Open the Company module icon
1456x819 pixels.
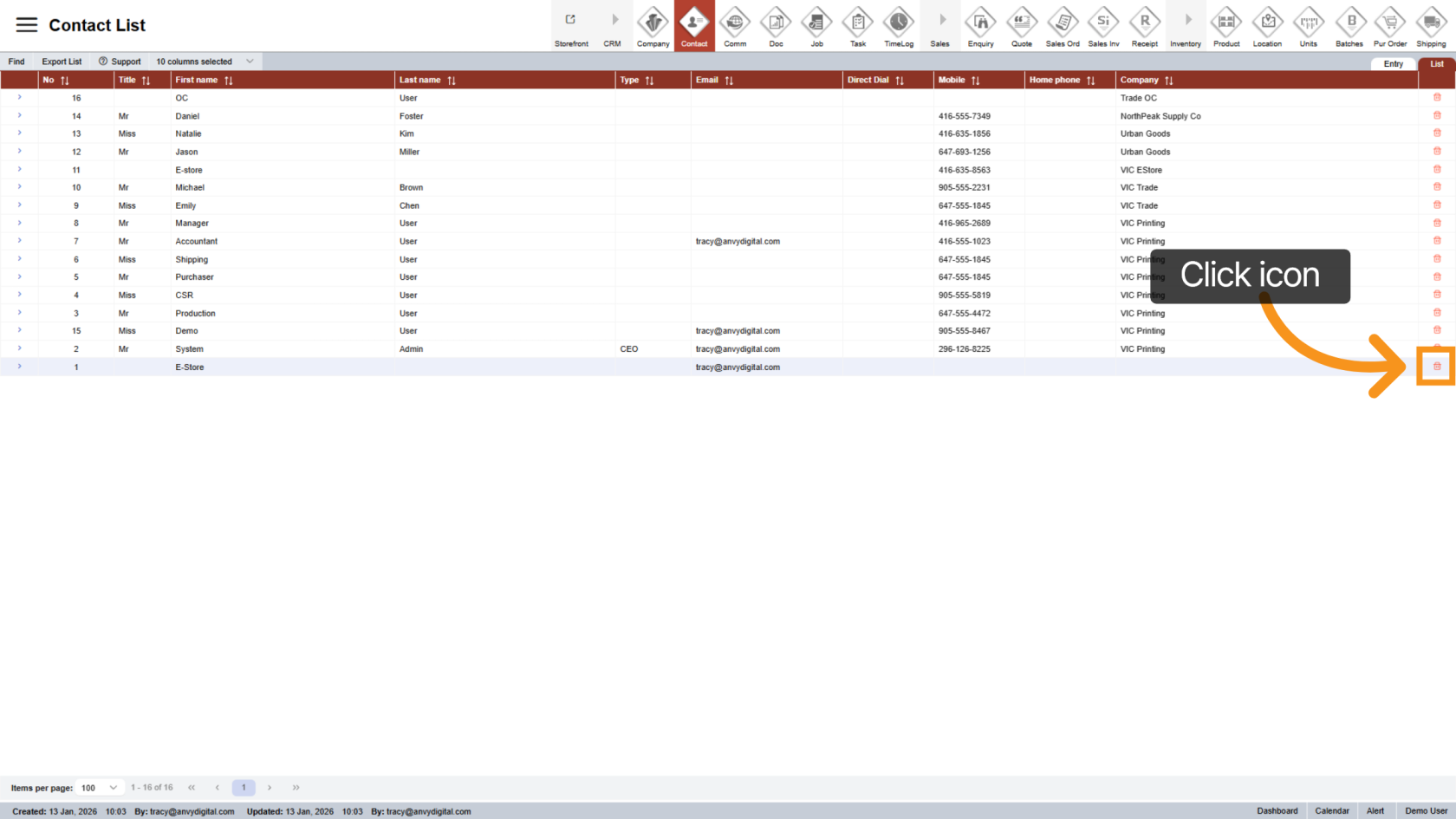653,25
